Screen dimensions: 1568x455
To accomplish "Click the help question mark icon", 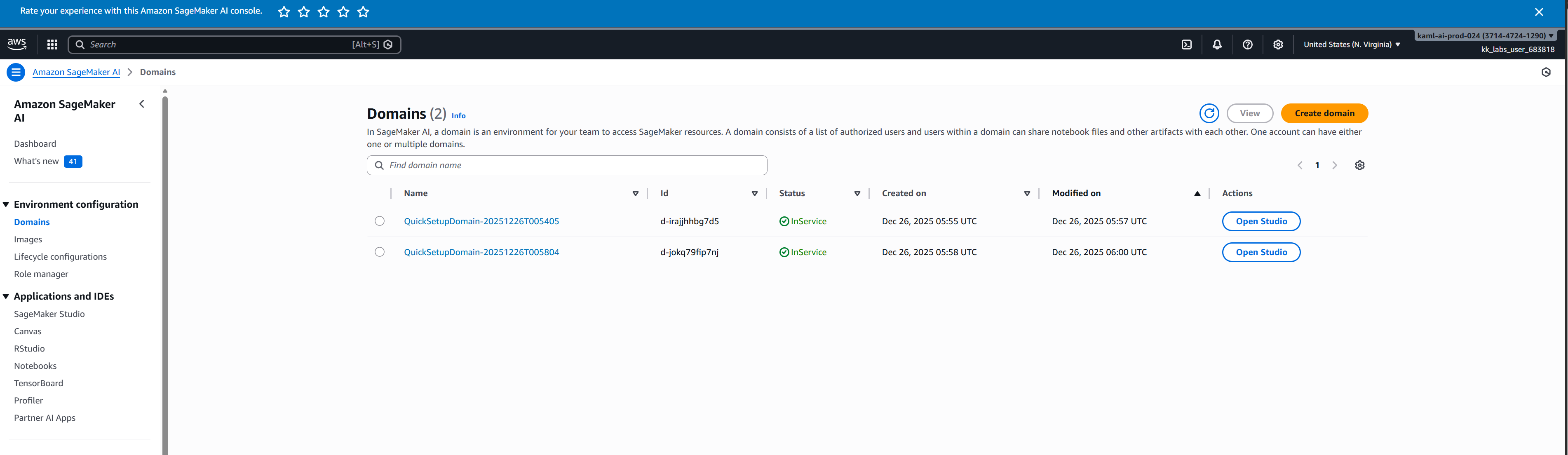I will click(1247, 45).
